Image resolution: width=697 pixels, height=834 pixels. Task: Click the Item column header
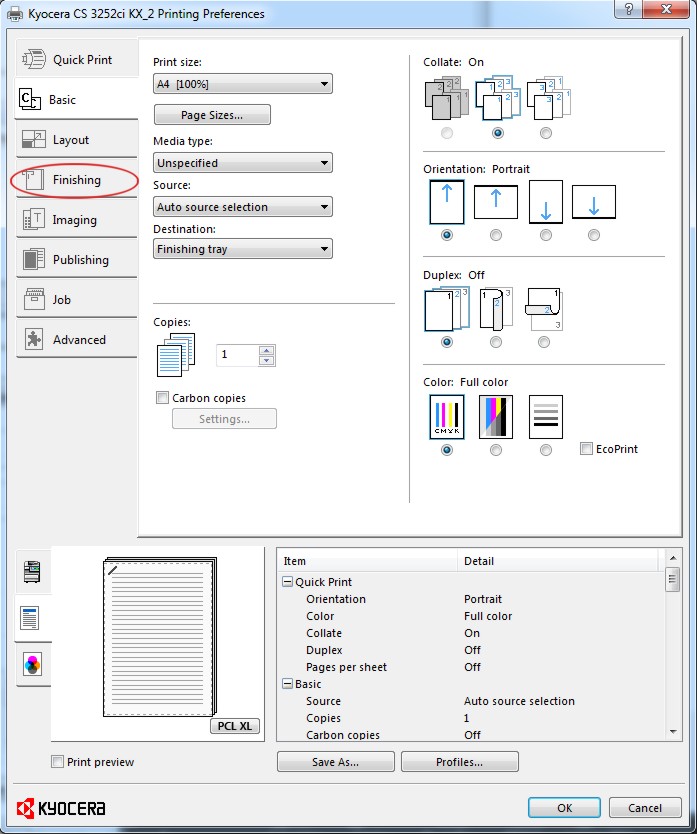pos(367,561)
